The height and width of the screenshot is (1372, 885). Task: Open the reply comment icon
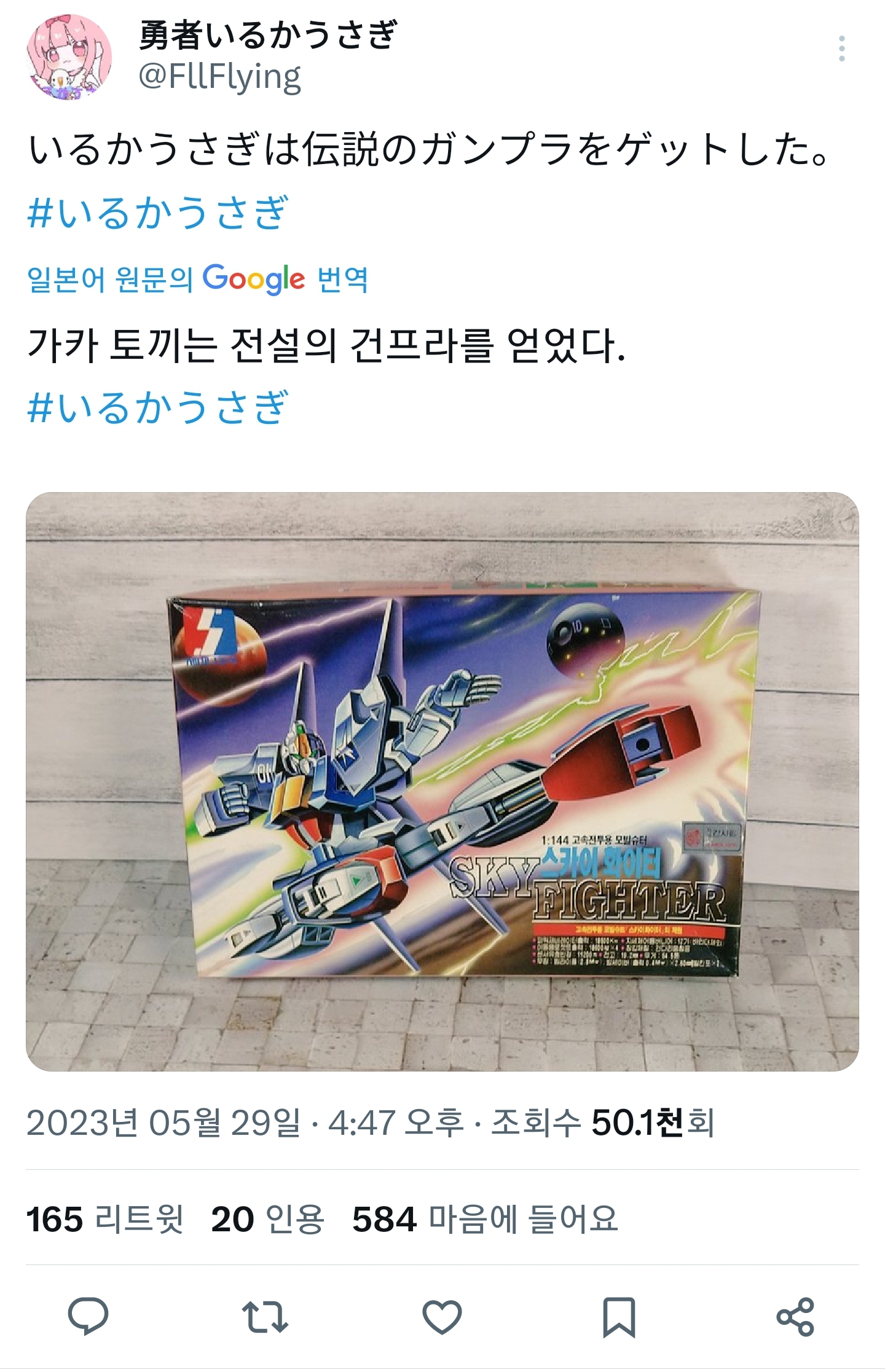pos(88,1317)
